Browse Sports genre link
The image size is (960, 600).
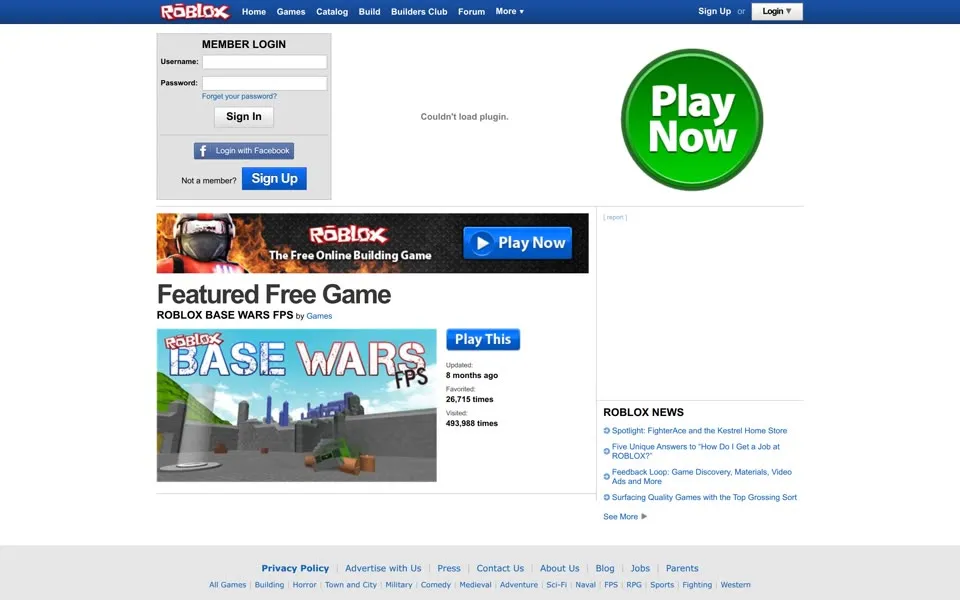(x=662, y=585)
